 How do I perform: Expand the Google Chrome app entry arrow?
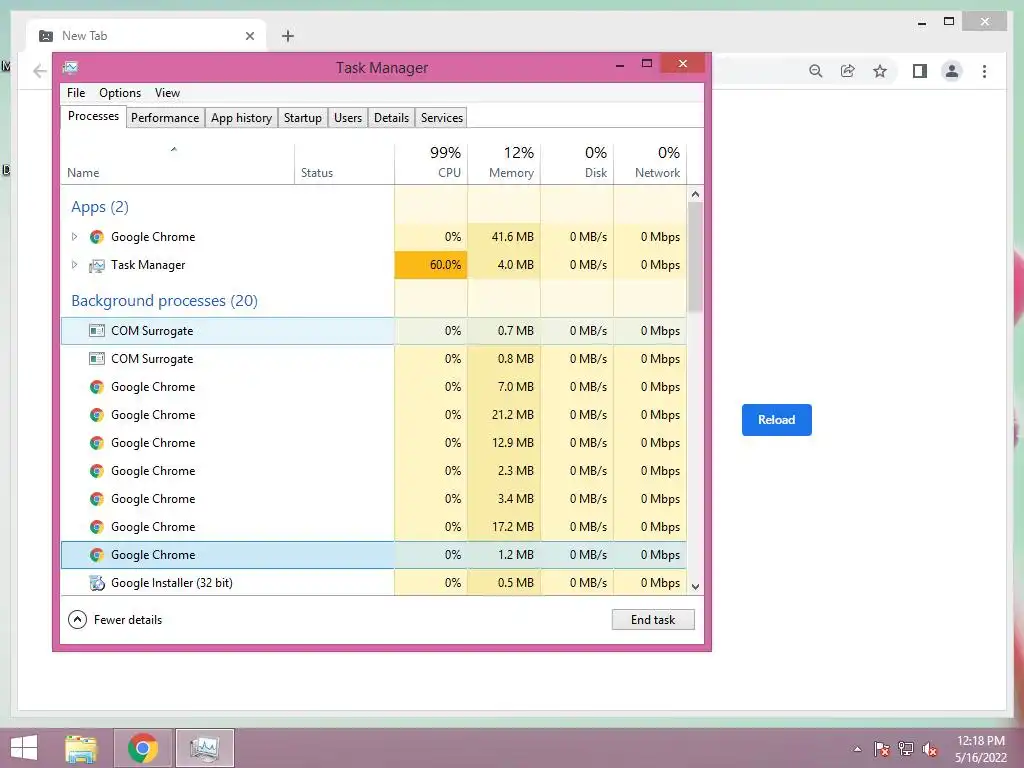(x=74, y=237)
